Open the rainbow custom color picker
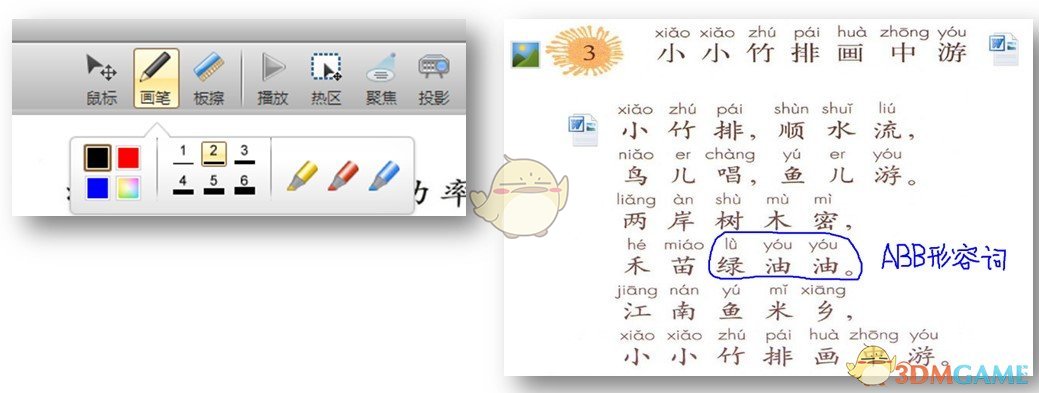1039x393 pixels. coord(128,188)
